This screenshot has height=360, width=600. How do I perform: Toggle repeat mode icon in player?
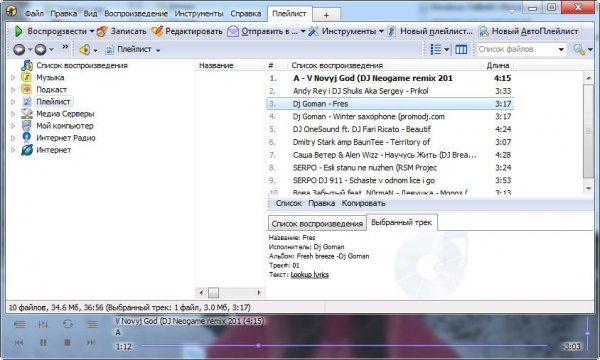(x=68, y=324)
